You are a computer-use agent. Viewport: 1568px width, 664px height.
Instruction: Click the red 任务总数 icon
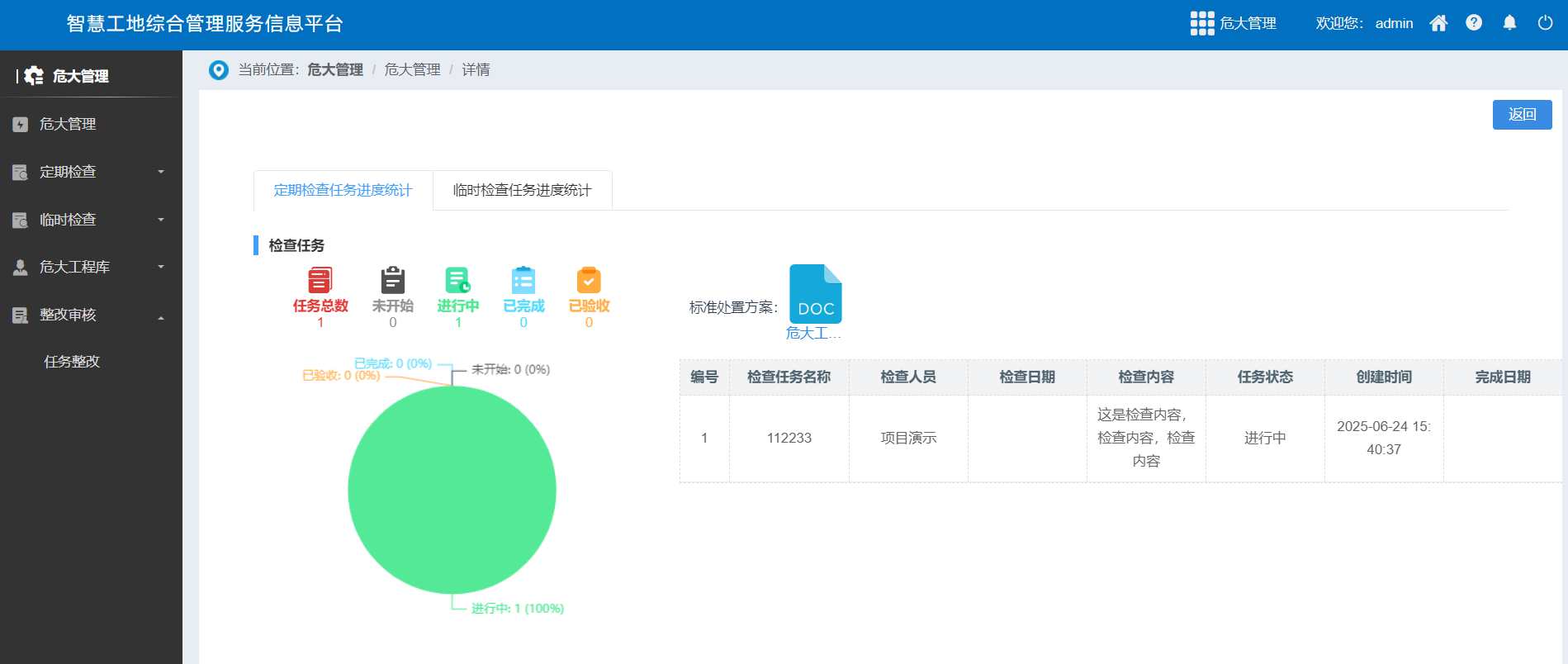(x=320, y=281)
